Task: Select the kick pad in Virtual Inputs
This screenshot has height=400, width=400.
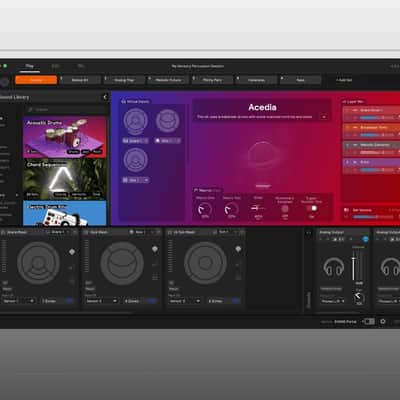Action: click(168, 121)
